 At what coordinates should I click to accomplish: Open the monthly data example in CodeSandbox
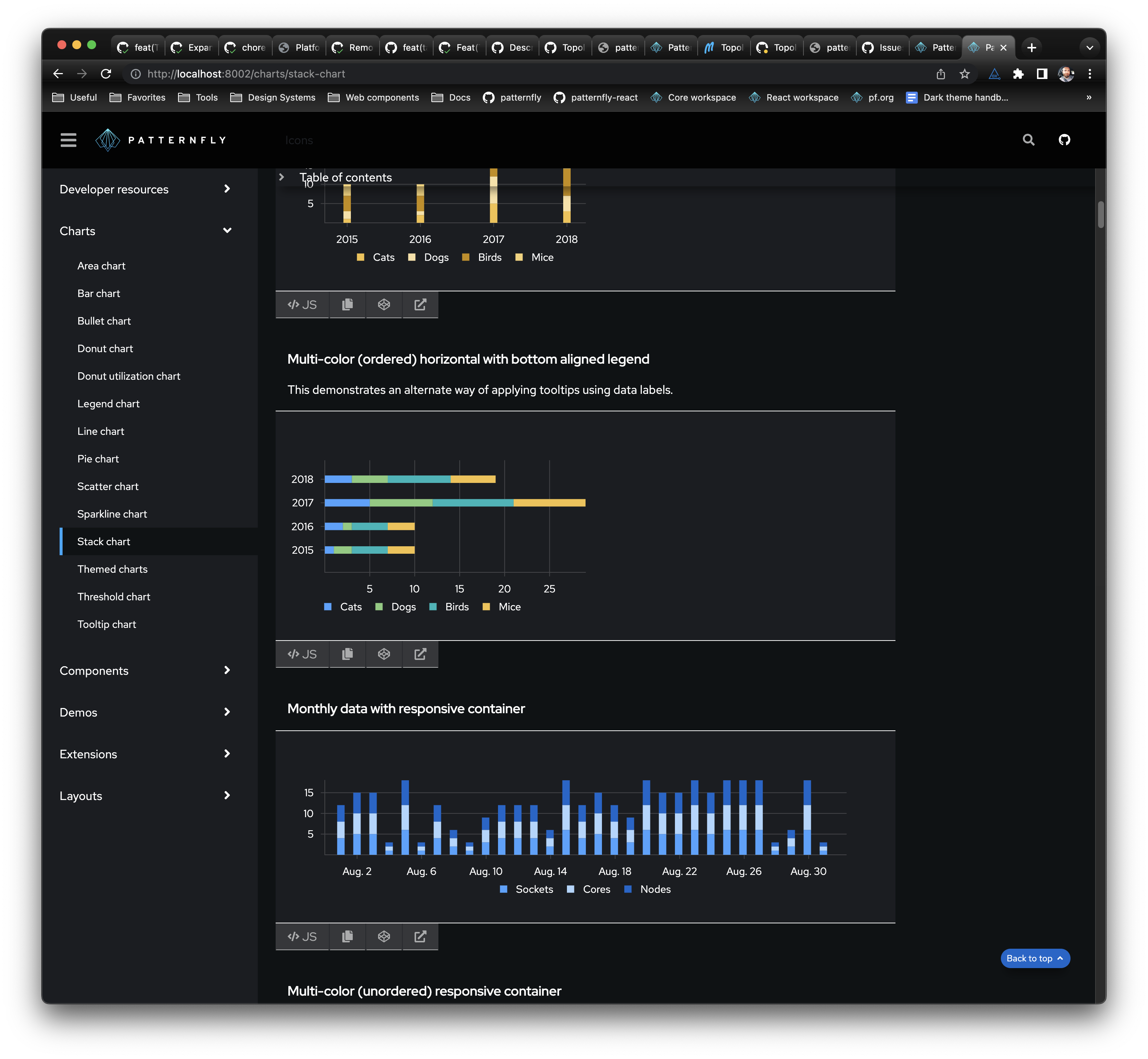384,936
